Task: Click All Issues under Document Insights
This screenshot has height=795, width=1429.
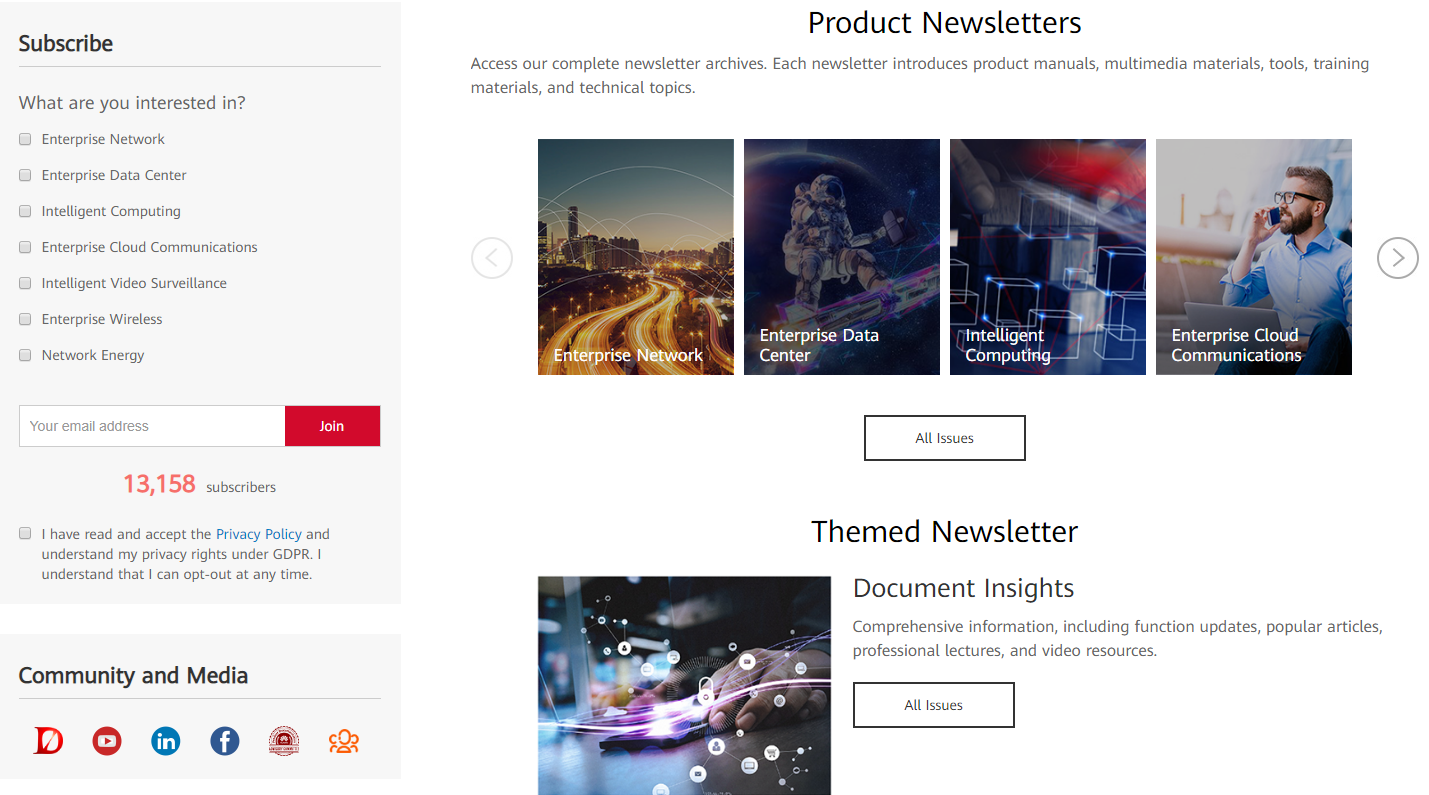Action: click(934, 705)
